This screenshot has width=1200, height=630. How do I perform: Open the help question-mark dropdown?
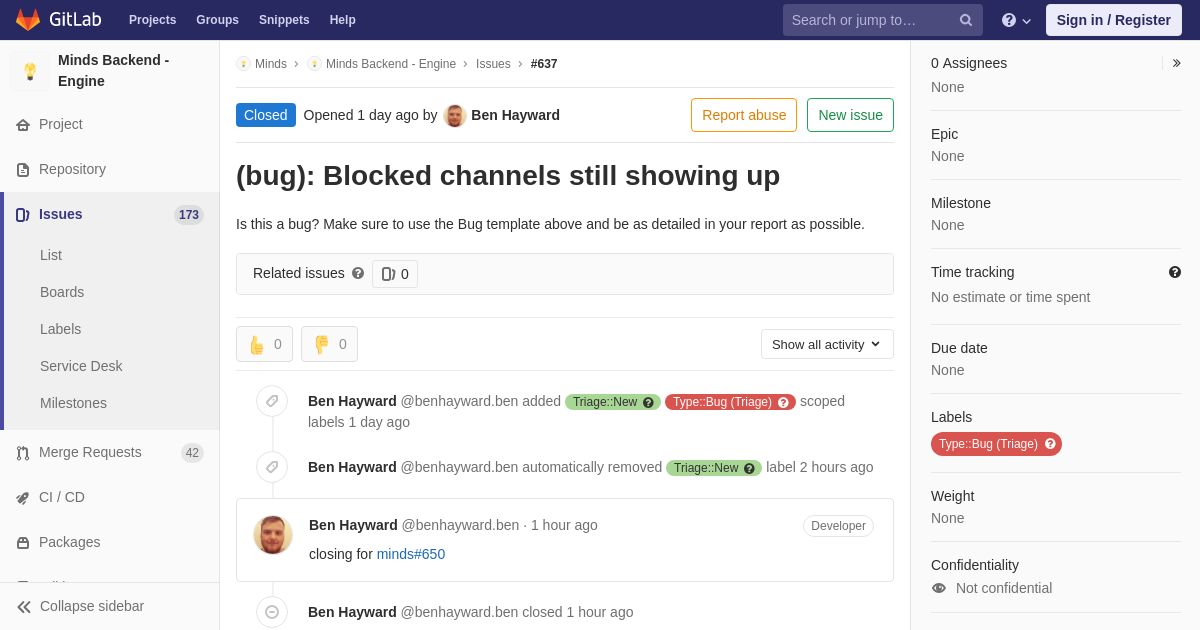pyautogui.click(x=1016, y=20)
